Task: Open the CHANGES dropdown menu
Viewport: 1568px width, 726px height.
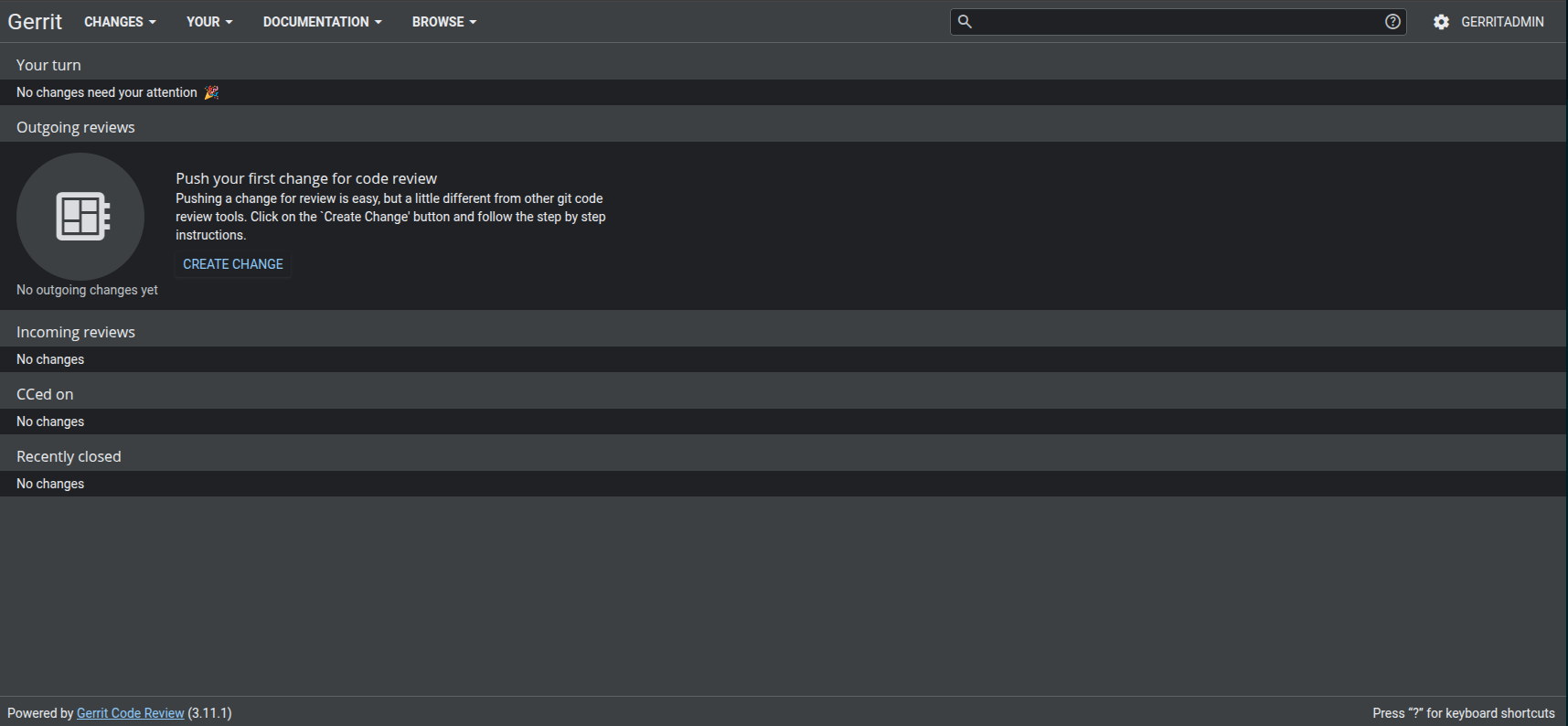Action: (120, 22)
